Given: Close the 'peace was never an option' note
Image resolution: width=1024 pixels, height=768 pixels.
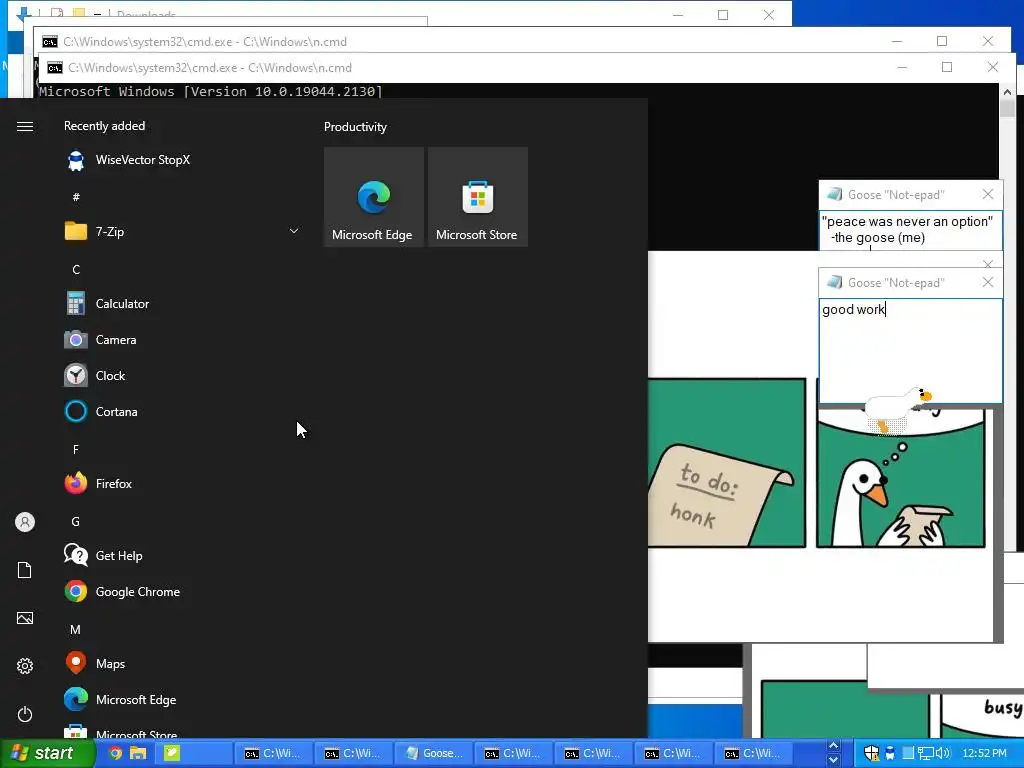Looking at the screenshot, I should click(987, 194).
